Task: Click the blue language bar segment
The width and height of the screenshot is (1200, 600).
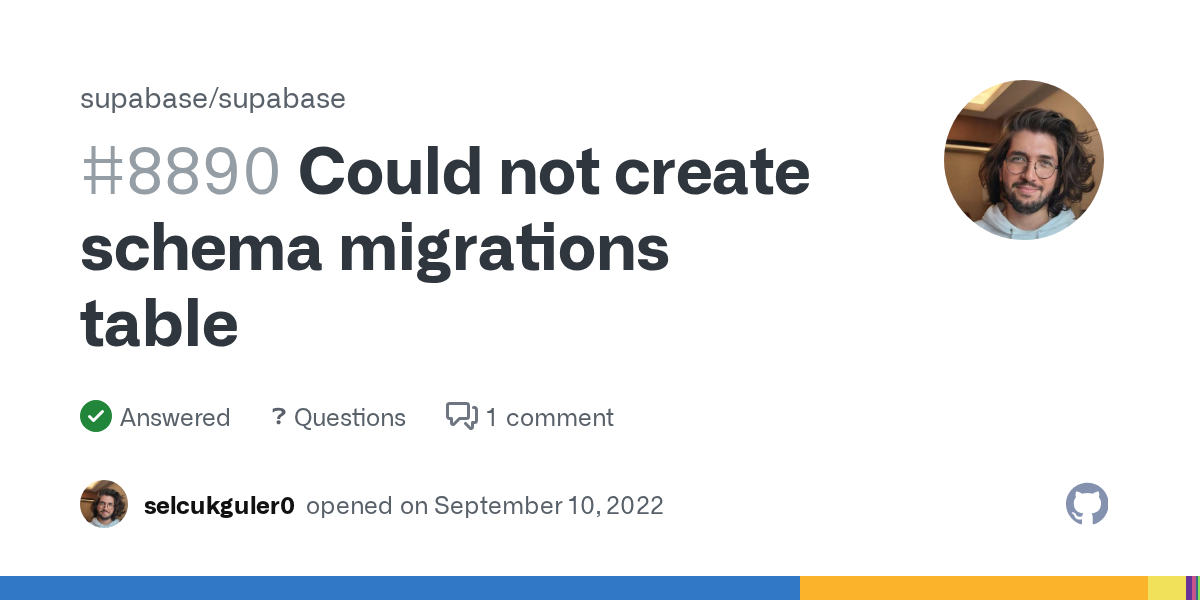Action: point(400,588)
